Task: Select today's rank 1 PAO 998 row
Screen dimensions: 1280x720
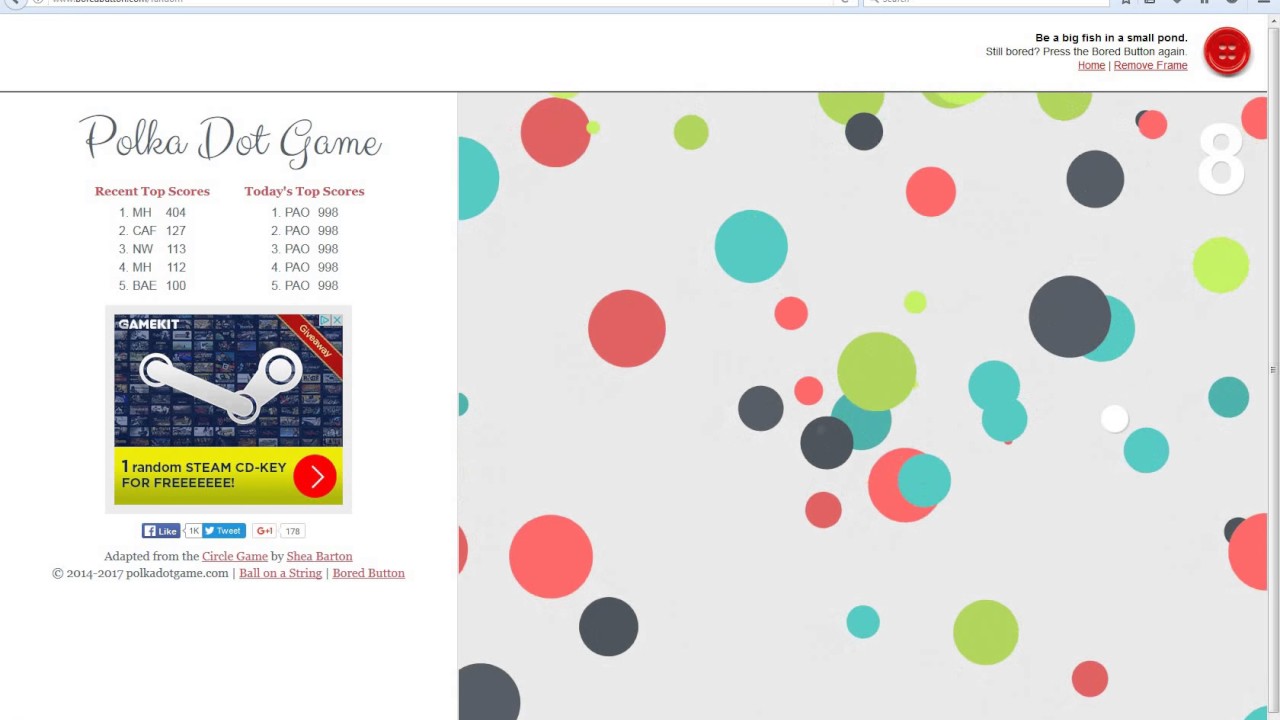Action: [304, 212]
